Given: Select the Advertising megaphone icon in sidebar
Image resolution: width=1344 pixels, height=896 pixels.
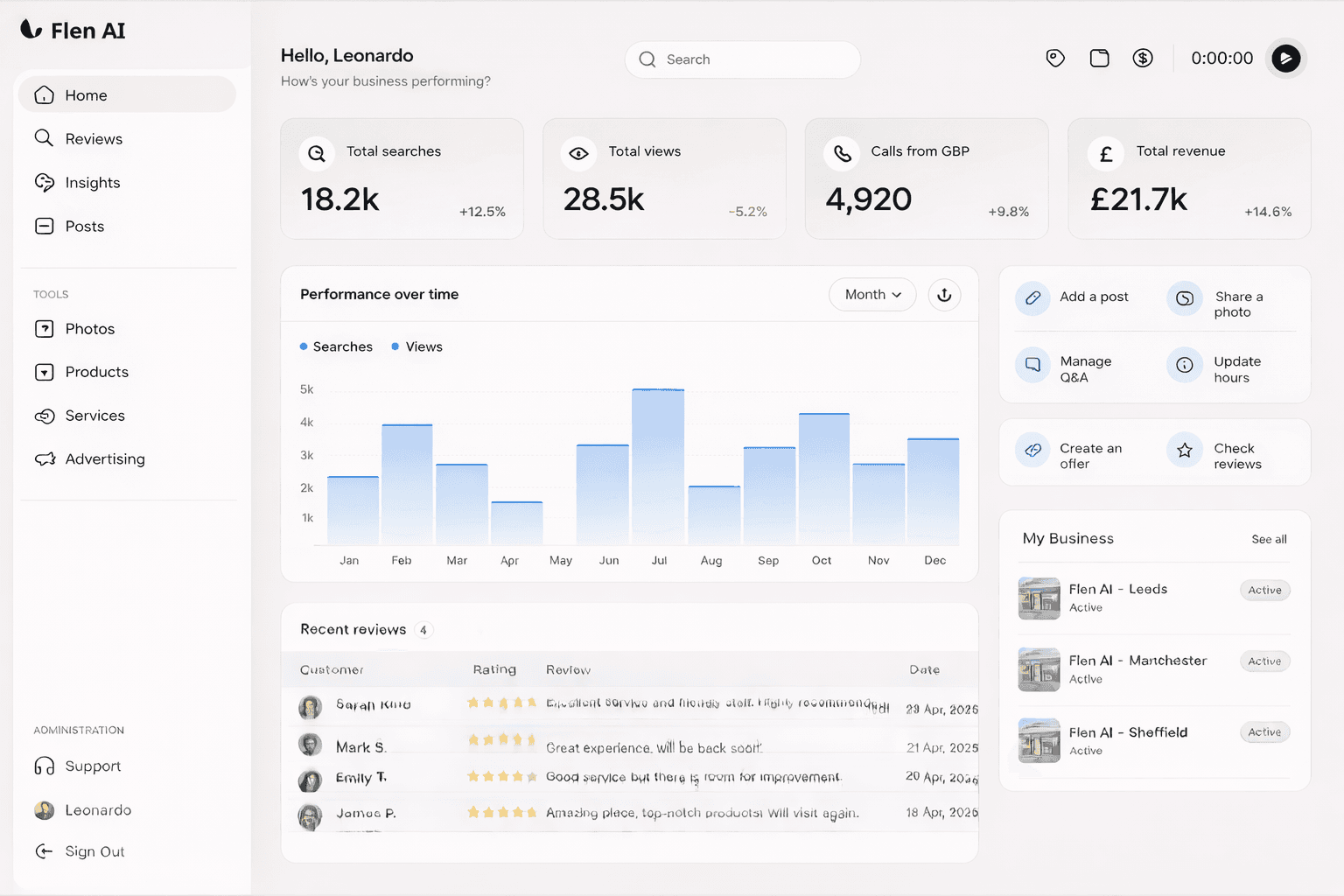Looking at the screenshot, I should click(x=45, y=458).
